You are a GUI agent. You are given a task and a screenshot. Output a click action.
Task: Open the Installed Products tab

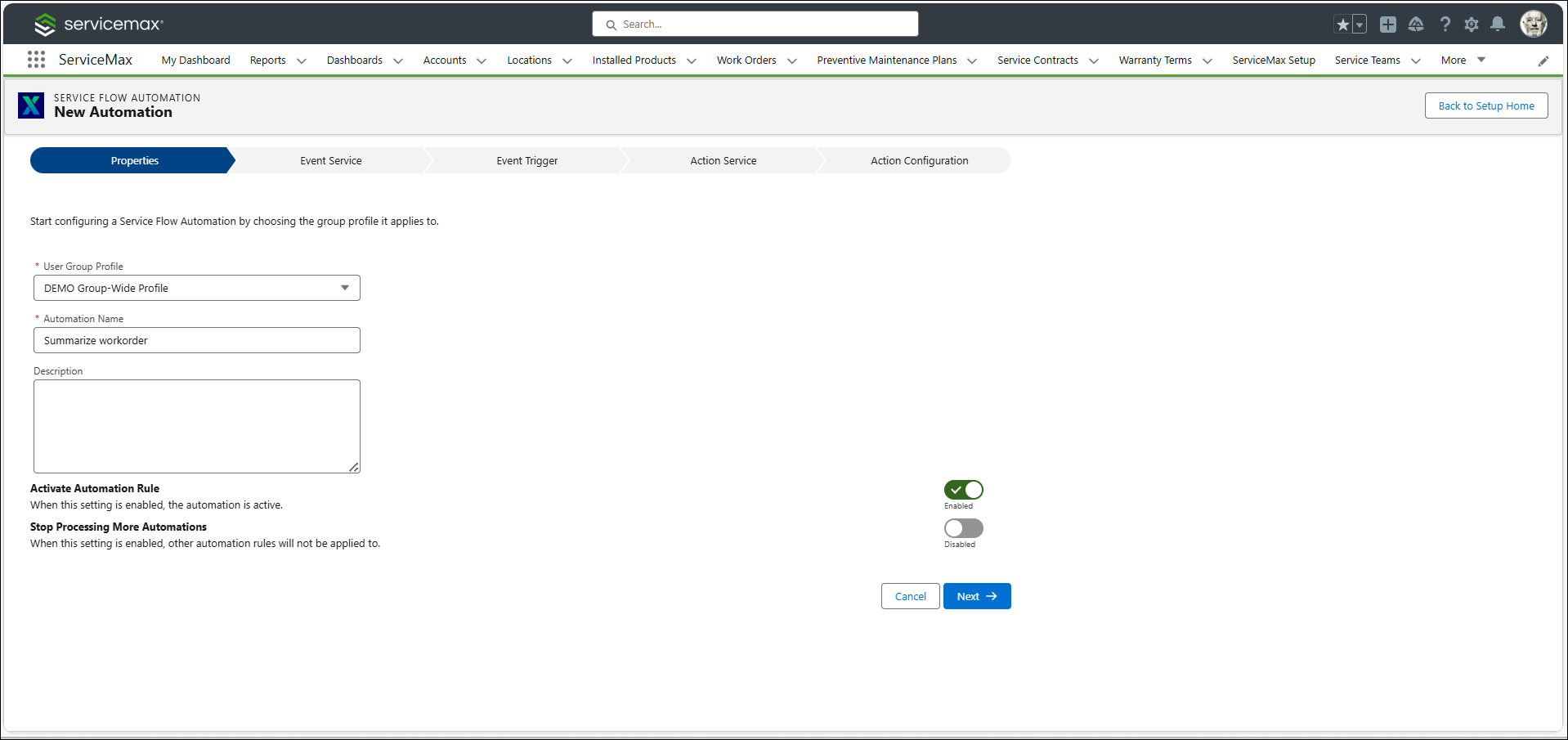coord(634,60)
